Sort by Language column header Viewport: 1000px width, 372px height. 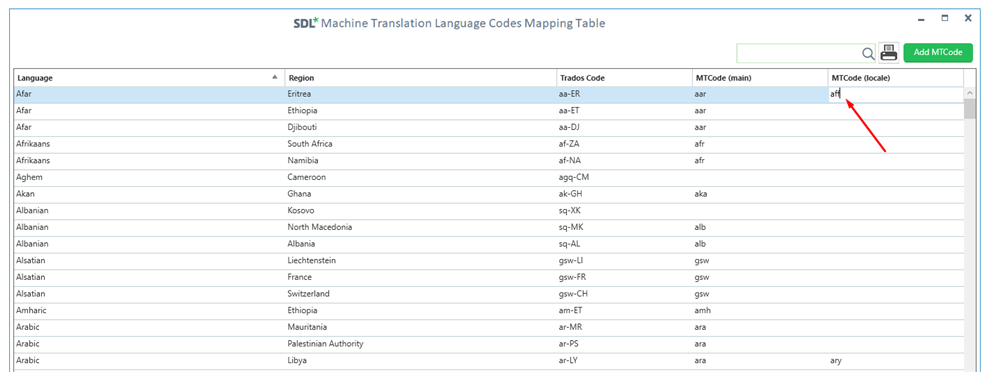tap(149, 78)
